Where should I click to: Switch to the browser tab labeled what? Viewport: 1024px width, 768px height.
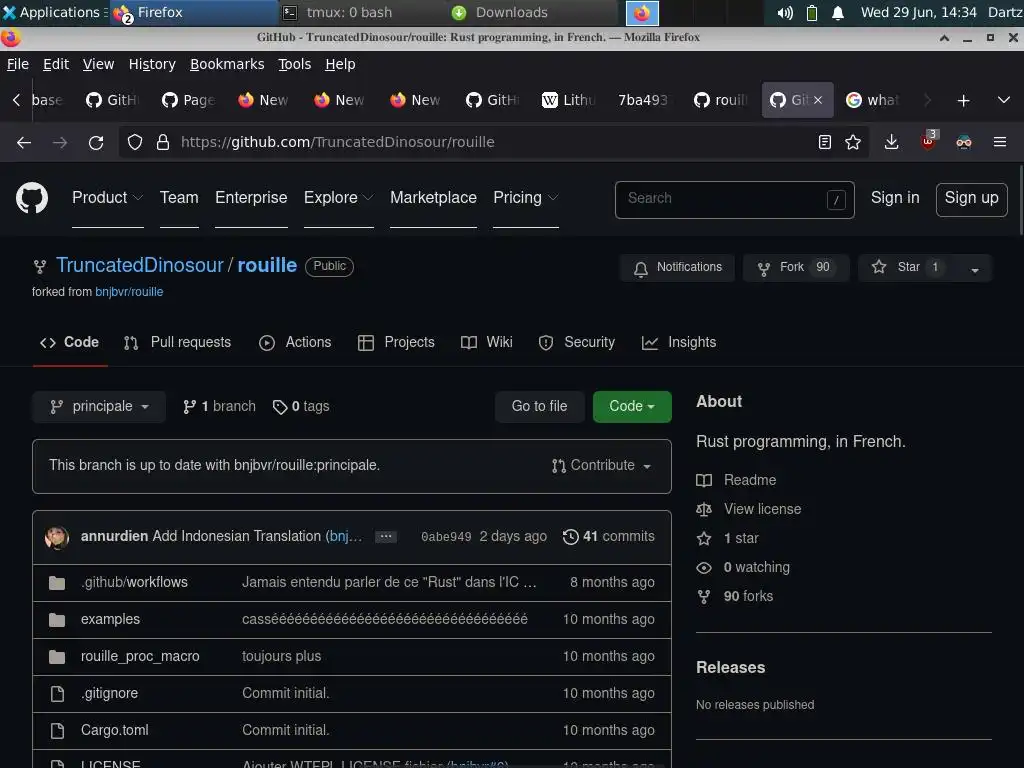[875, 100]
